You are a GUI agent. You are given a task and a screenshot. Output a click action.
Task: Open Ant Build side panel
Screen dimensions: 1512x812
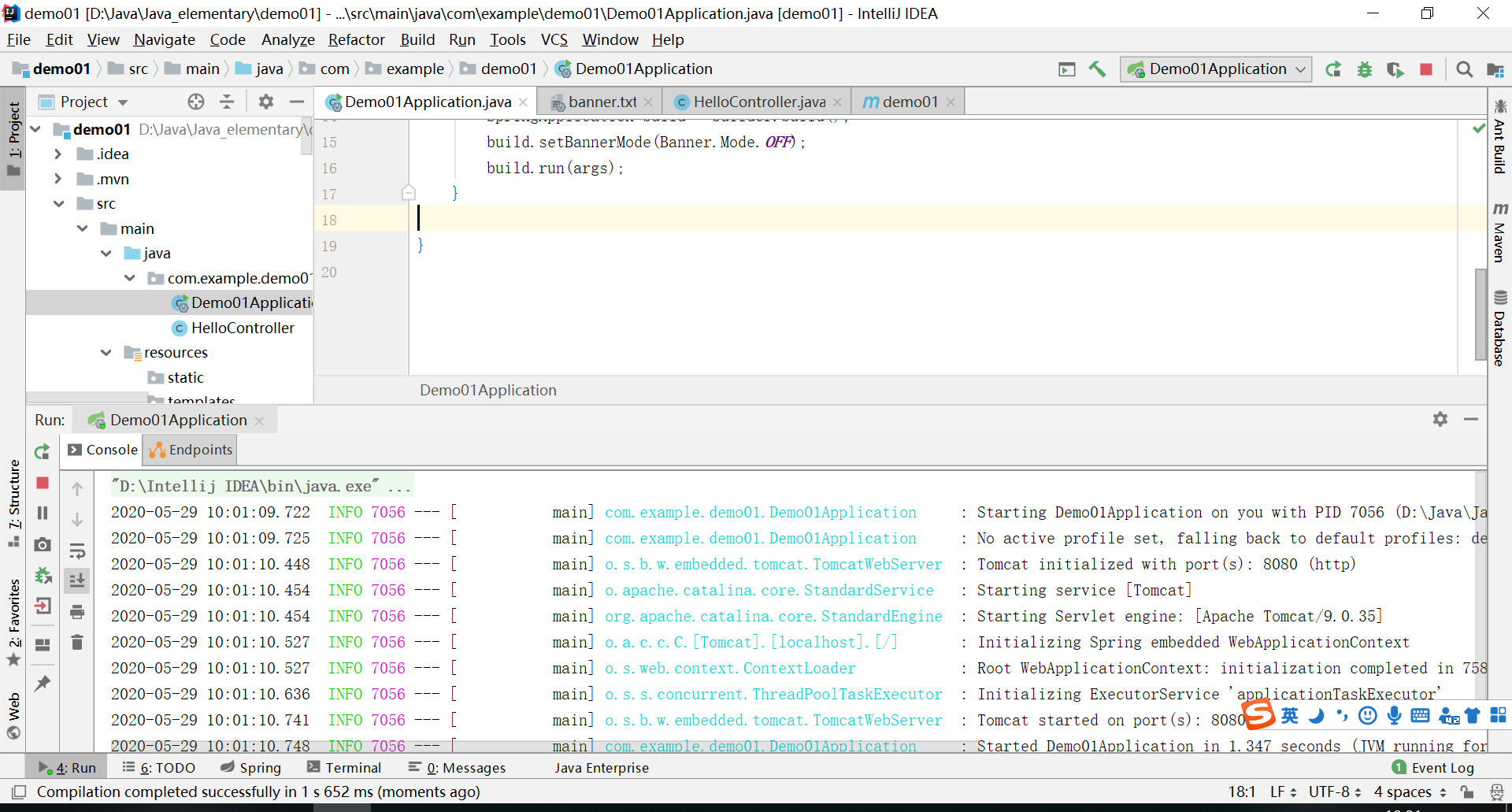point(1499,136)
